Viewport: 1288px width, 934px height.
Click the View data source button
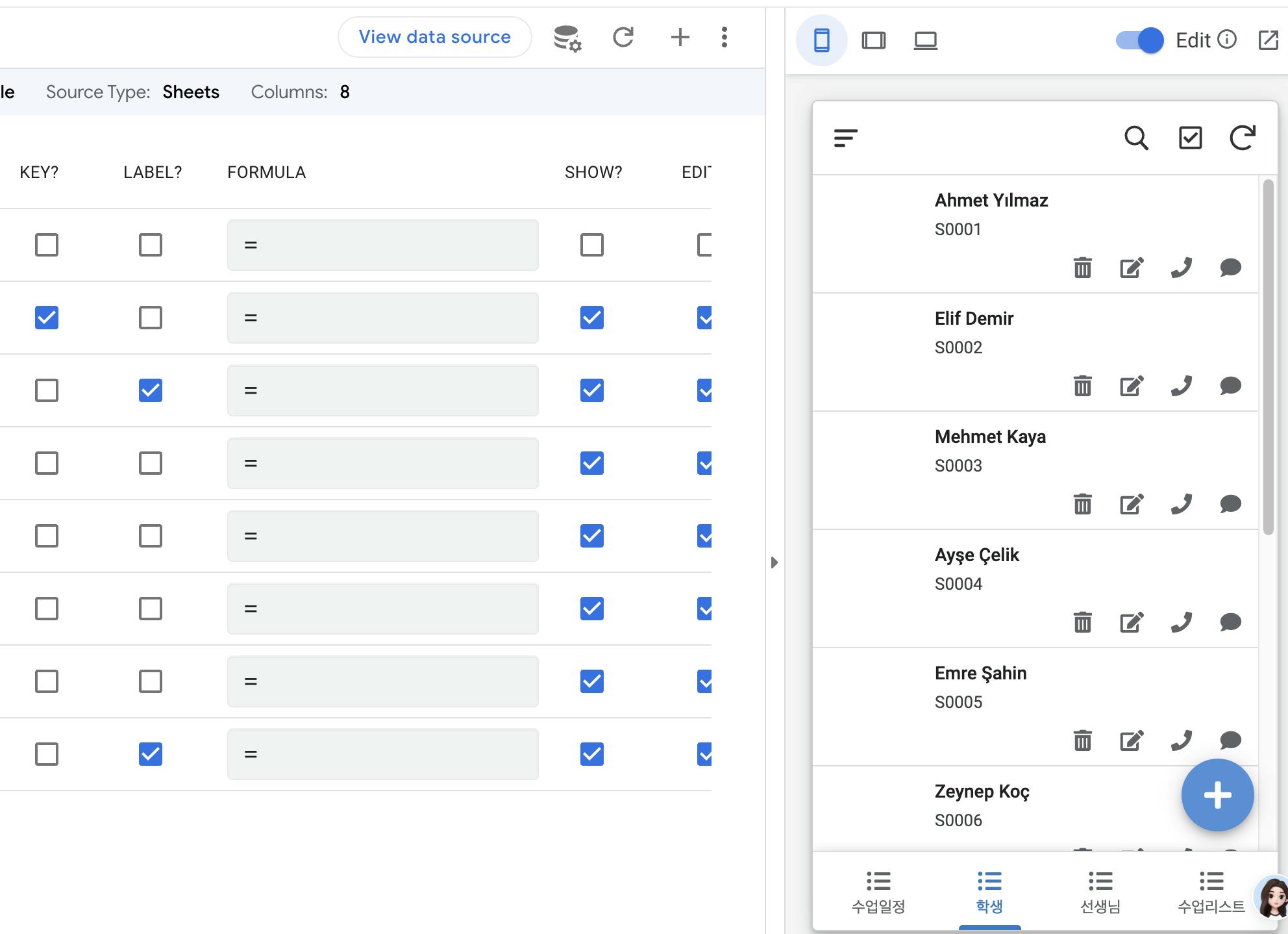(x=434, y=37)
